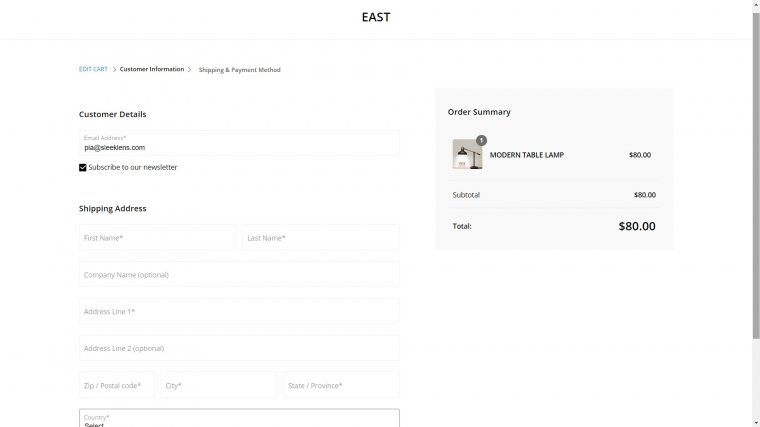This screenshot has width=760, height=427.
Task: Click the EAST store logo
Action: (376, 17)
